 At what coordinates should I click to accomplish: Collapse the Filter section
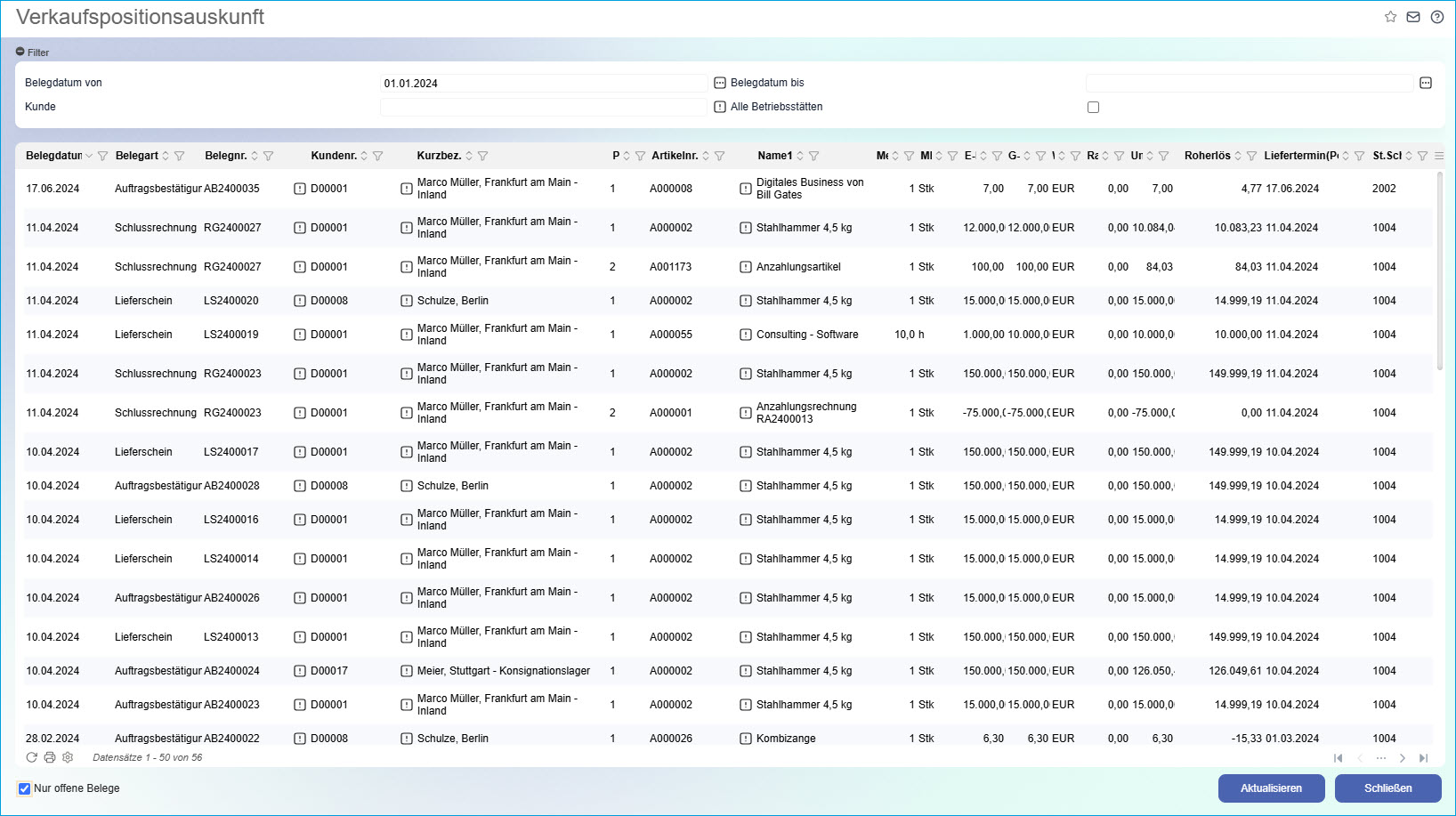(20, 52)
